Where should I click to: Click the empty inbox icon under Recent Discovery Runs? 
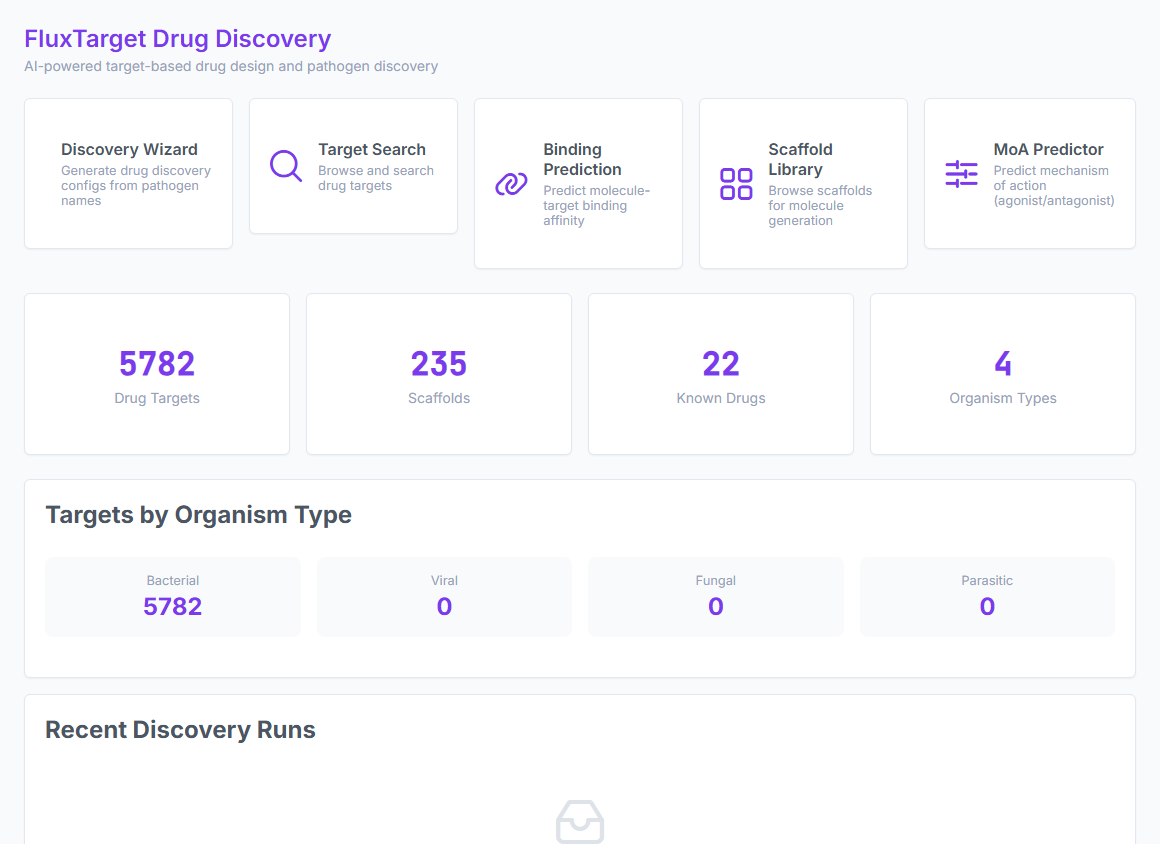coord(580,821)
